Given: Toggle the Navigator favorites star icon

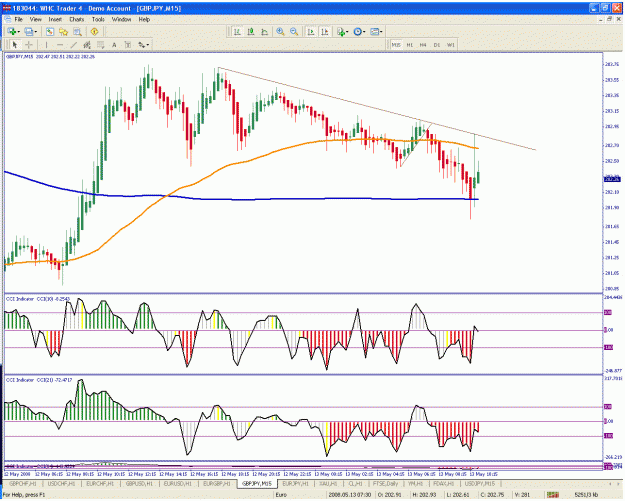Looking at the screenshot, I should click(x=63, y=31).
